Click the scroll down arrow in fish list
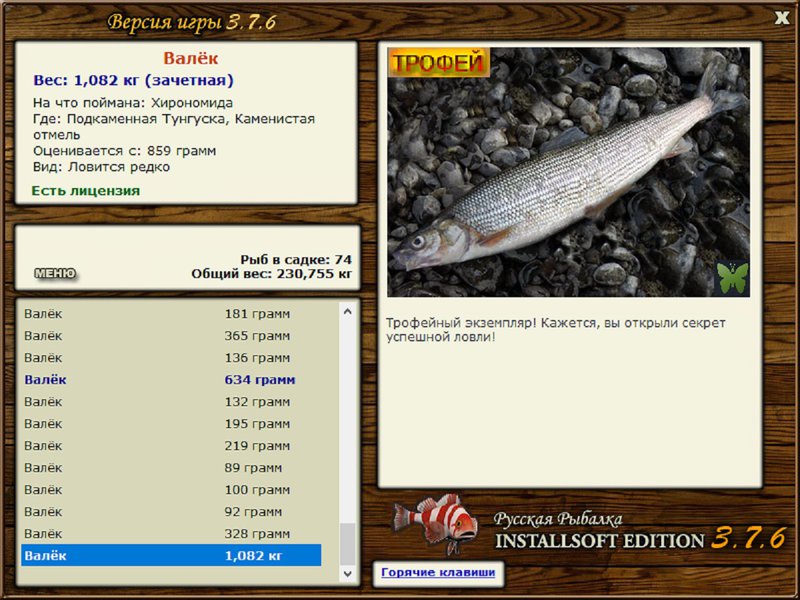 (x=347, y=573)
